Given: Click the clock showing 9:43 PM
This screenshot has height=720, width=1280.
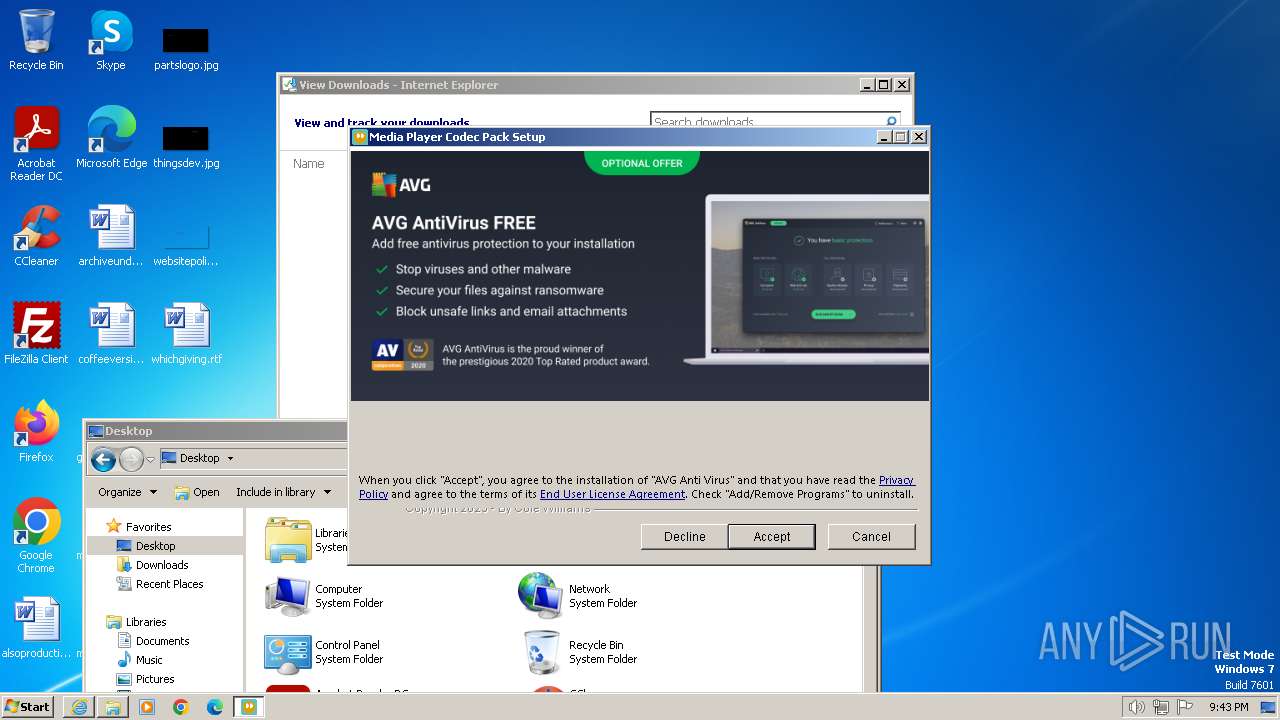Looking at the screenshot, I should point(1228,707).
